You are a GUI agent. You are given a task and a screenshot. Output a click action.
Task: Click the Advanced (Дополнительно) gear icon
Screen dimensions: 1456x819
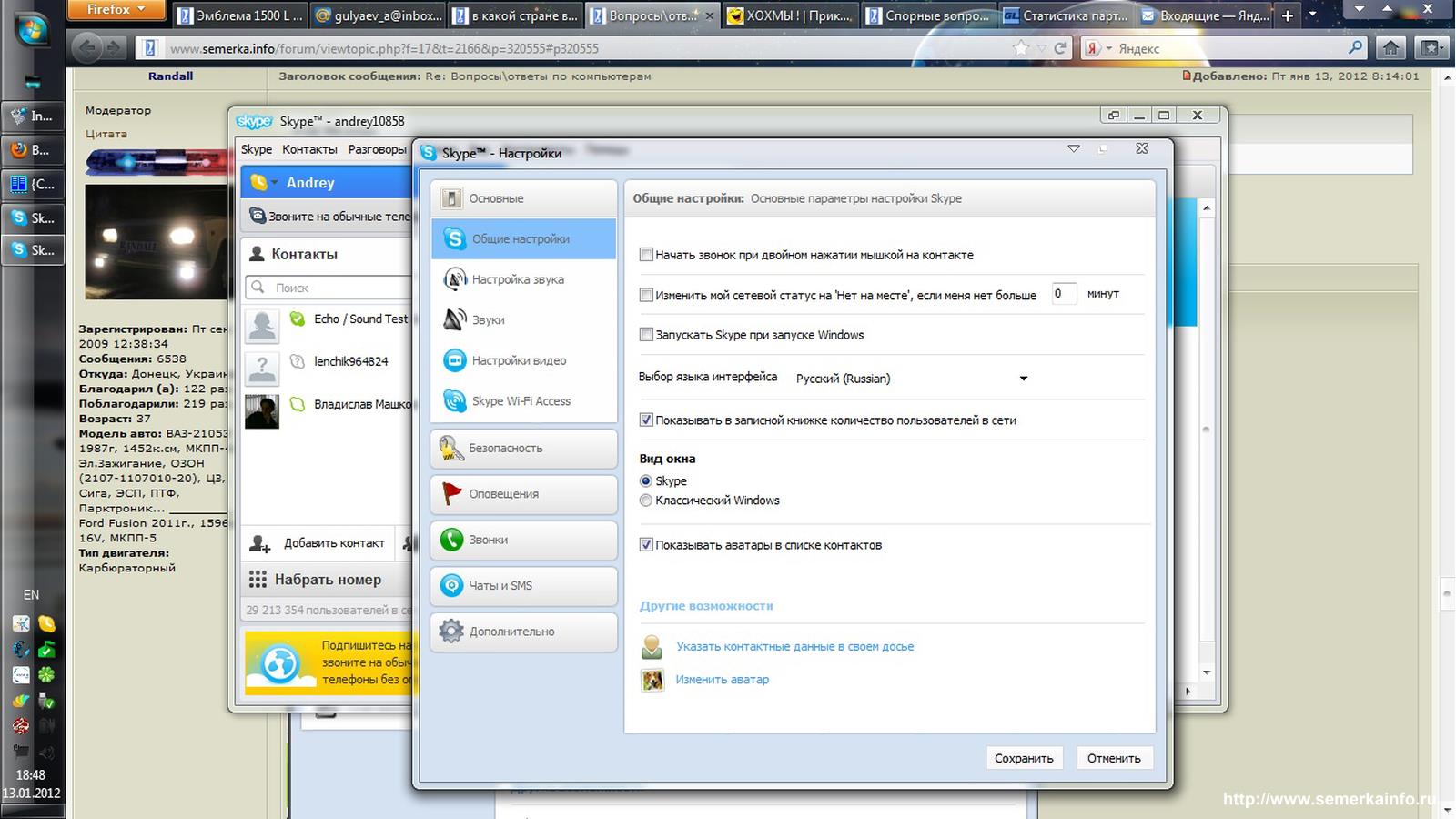click(x=451, y=631)
